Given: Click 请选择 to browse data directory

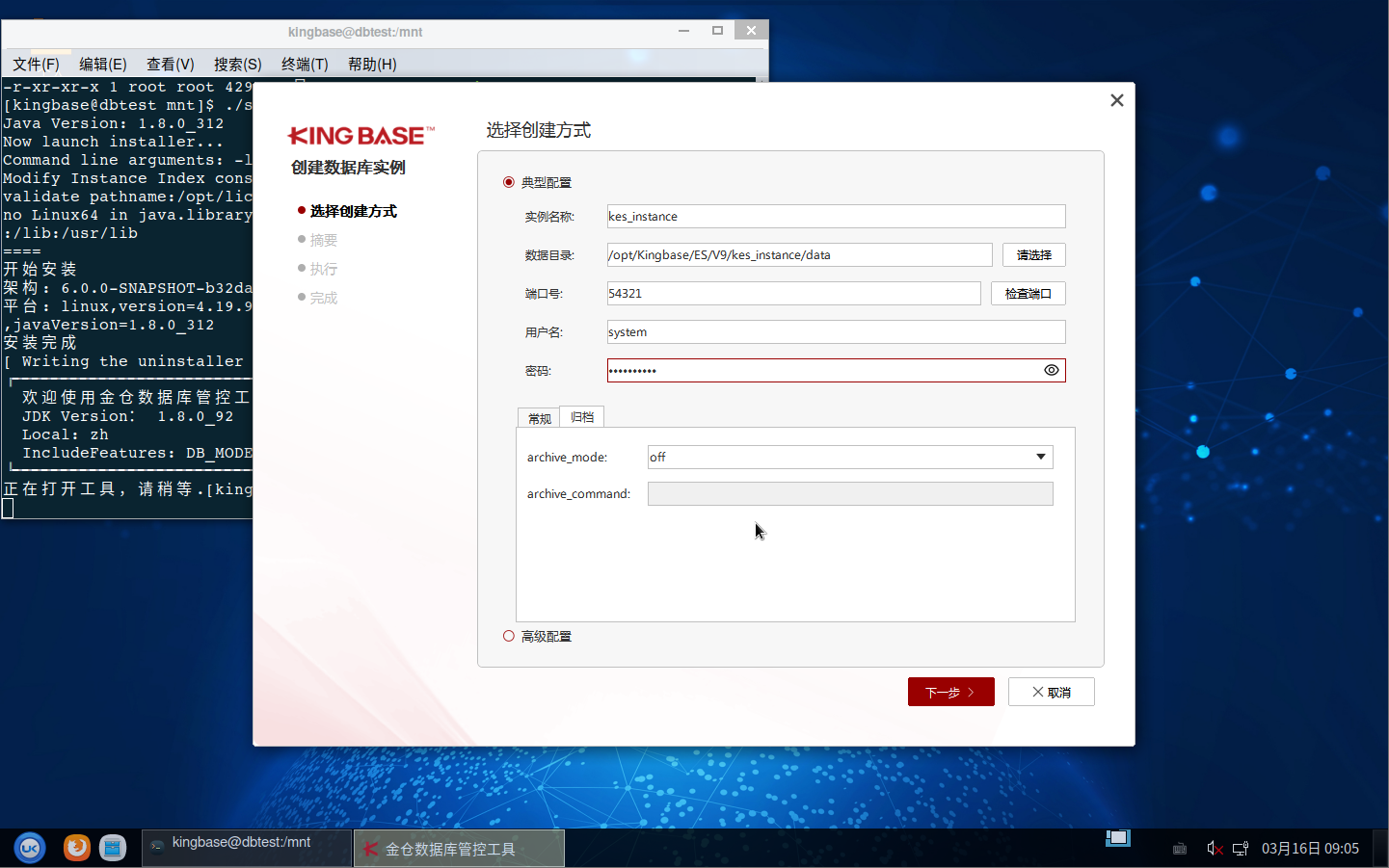Looking at the screenshot, I should (1034, 254).
